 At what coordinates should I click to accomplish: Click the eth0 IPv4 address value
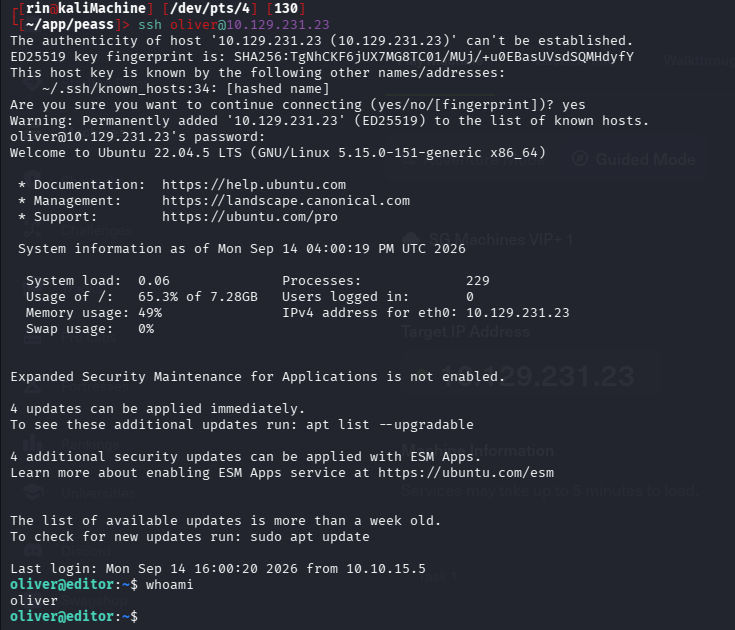(518, 313)
